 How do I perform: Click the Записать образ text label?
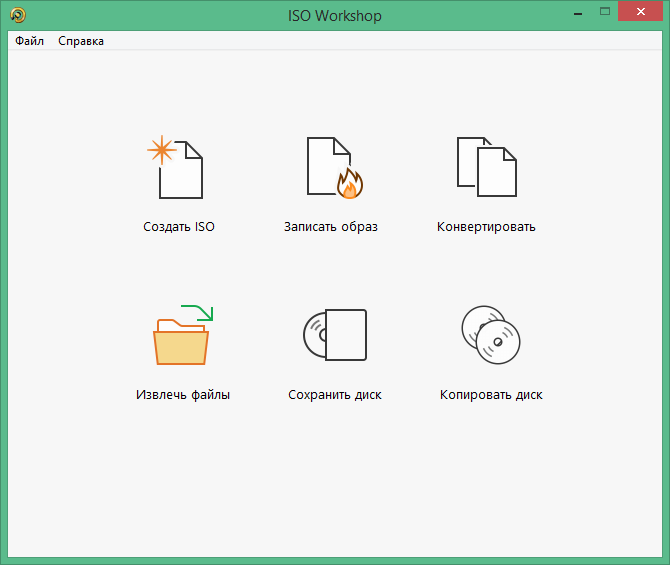331,227
